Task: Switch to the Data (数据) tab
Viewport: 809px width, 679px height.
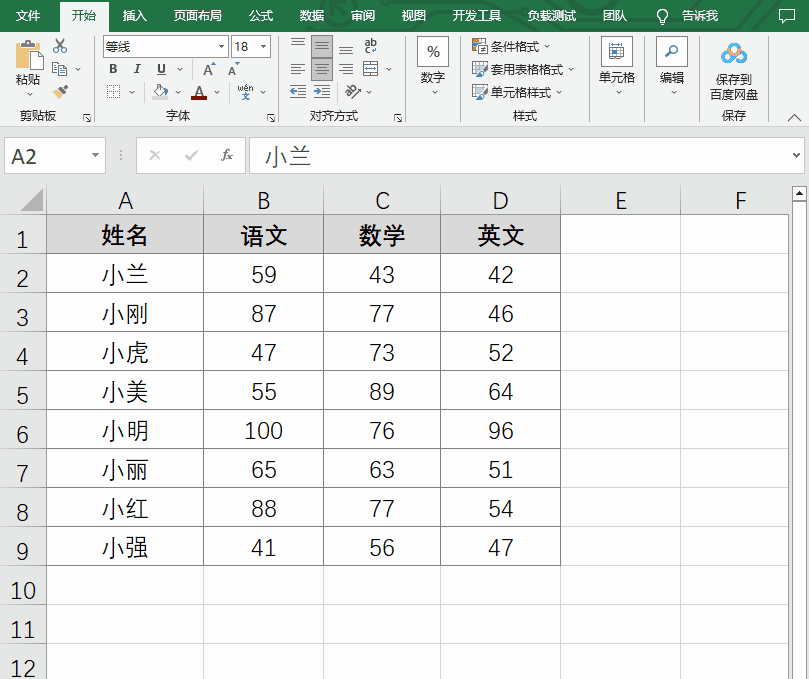Action: point(312,16)
